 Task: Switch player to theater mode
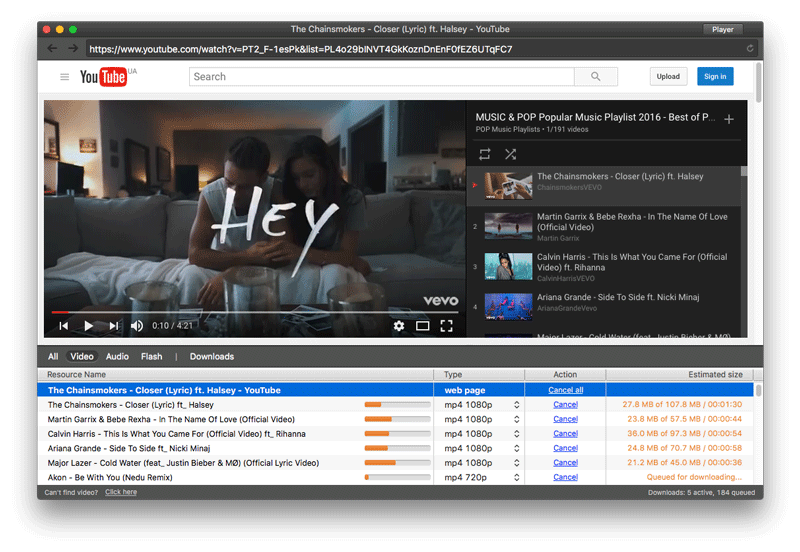click(422, 325)
